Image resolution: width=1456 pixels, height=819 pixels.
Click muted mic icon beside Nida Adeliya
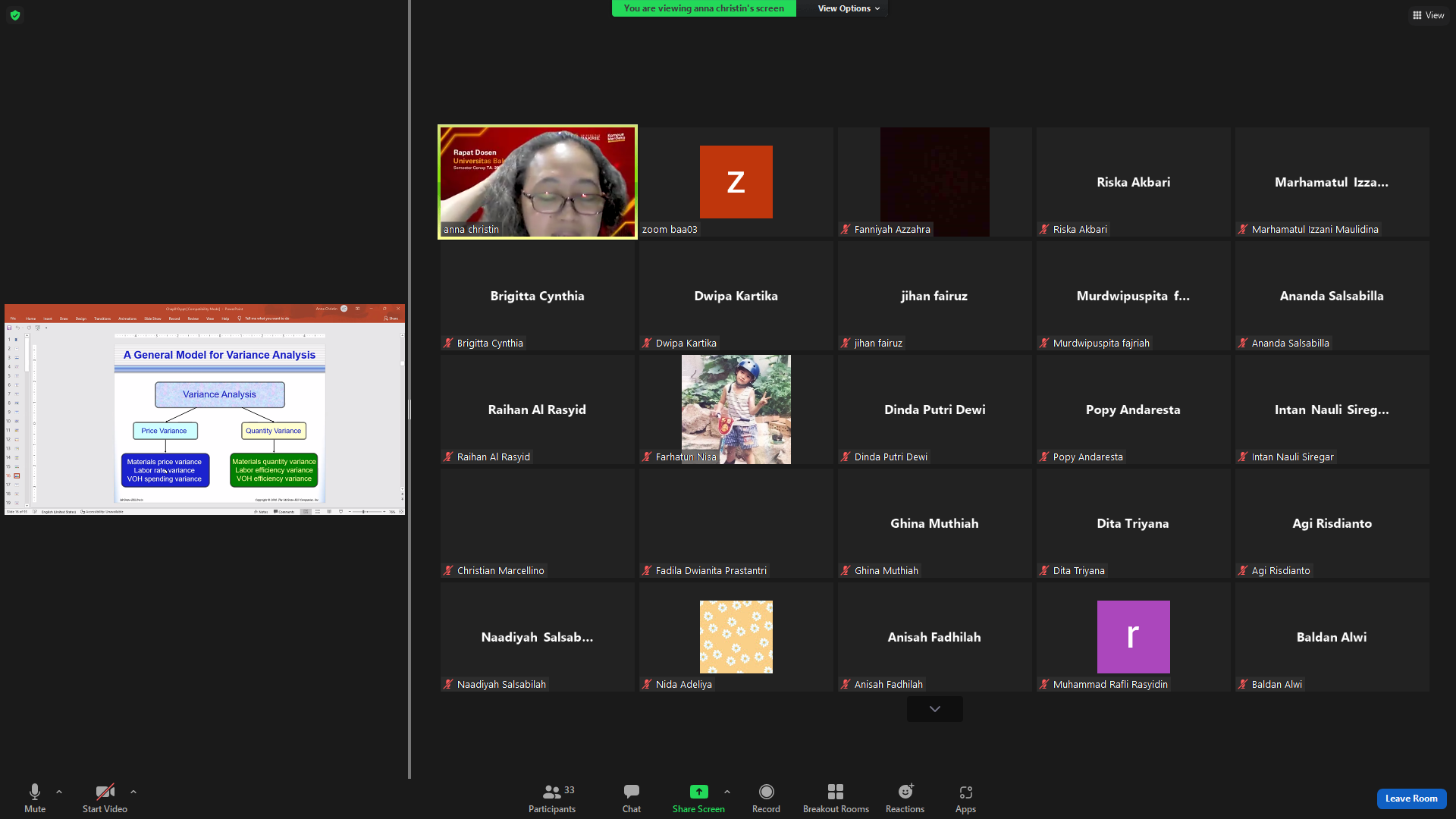click(647, 684)
